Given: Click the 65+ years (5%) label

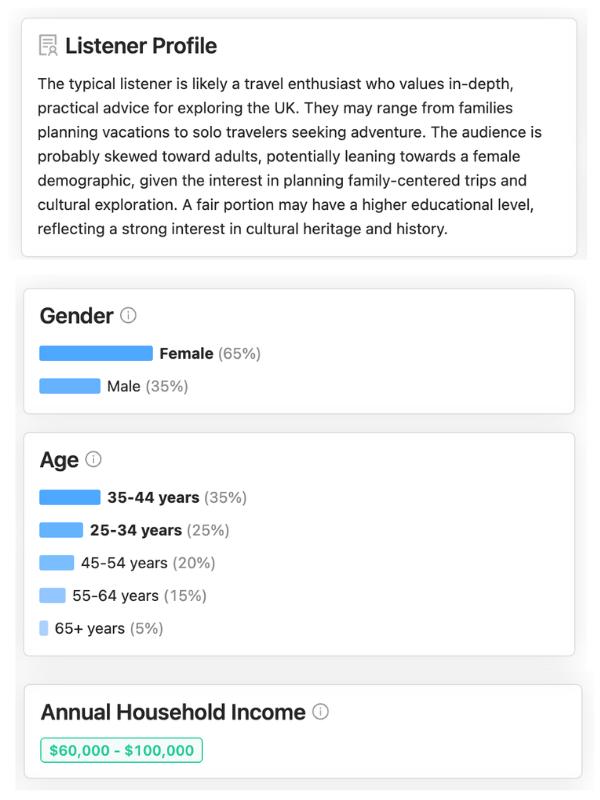Looking at the screenshot, I should [109, 628].
